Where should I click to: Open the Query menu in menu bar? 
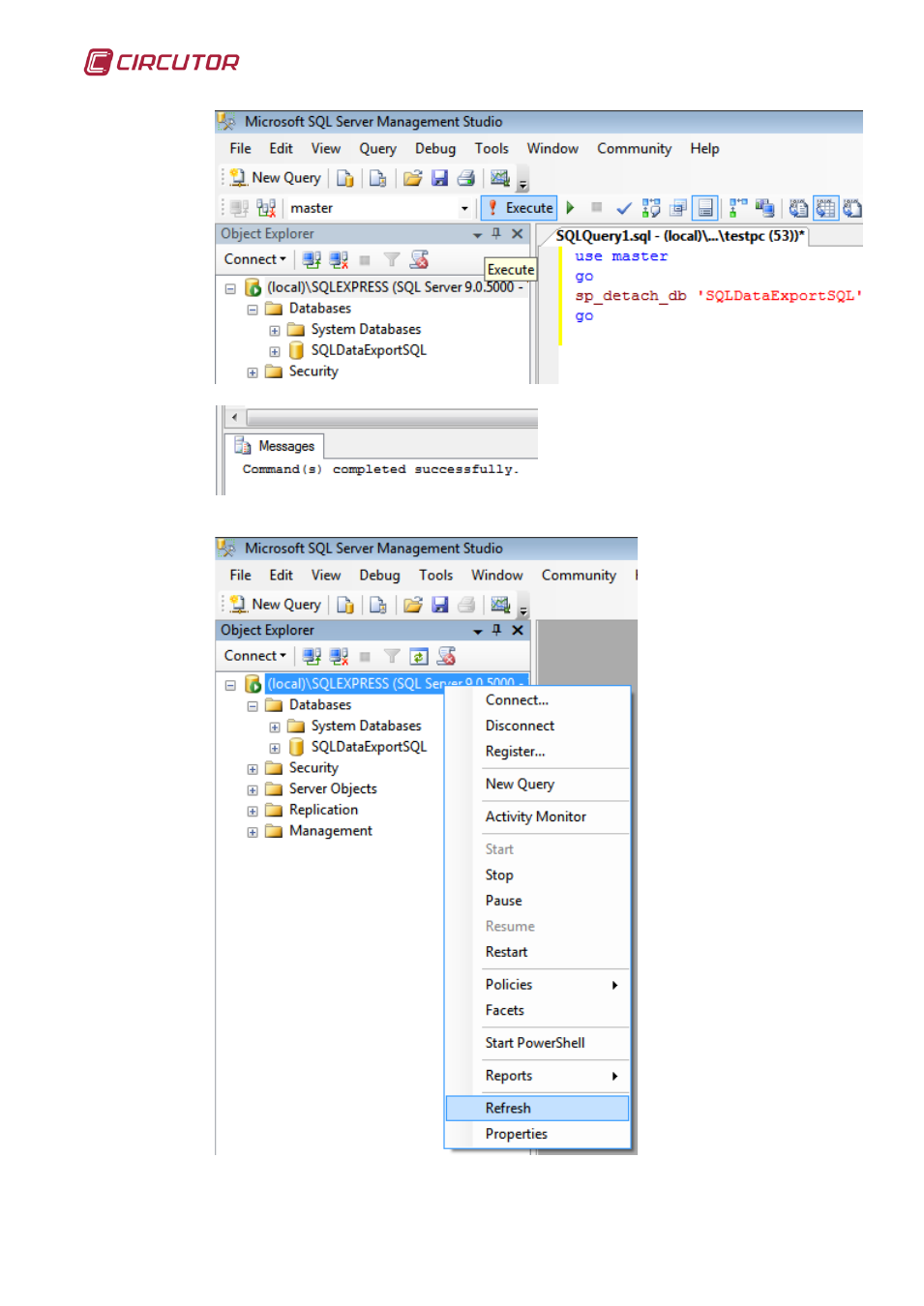click(377, 149)
